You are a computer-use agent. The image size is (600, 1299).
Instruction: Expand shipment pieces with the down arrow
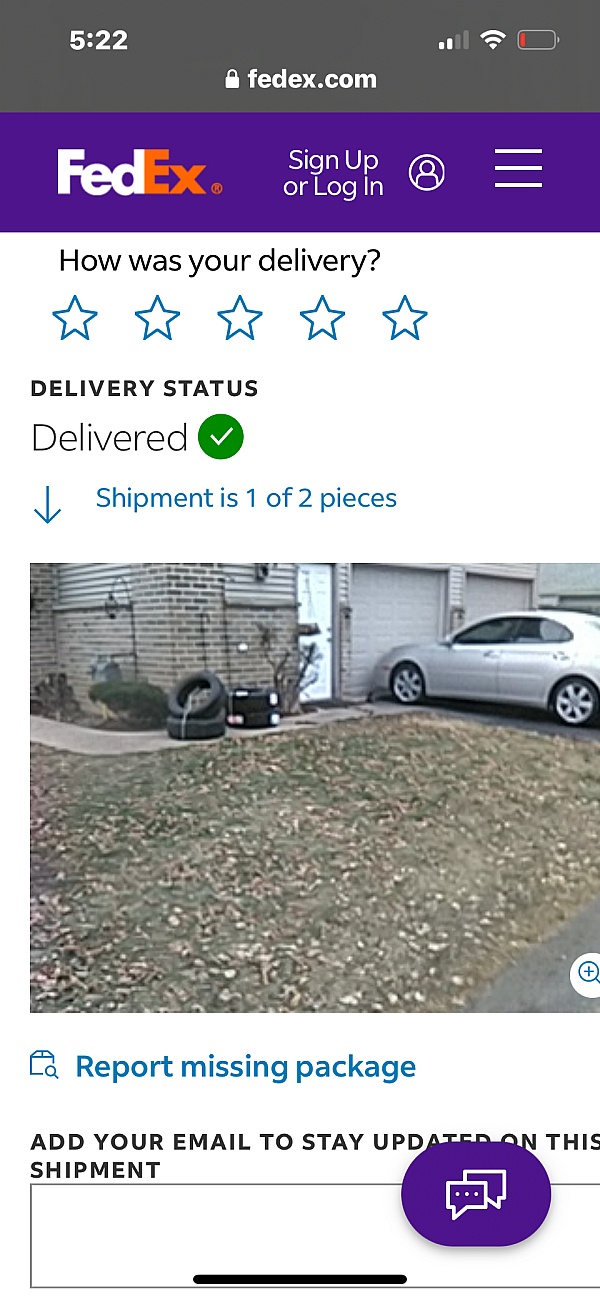47,505
